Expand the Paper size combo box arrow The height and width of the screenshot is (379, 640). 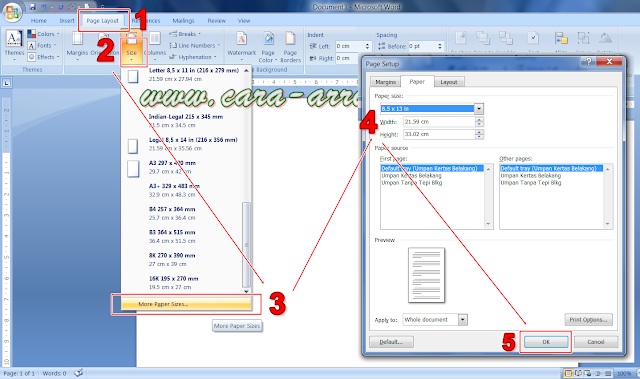point(479,109)
